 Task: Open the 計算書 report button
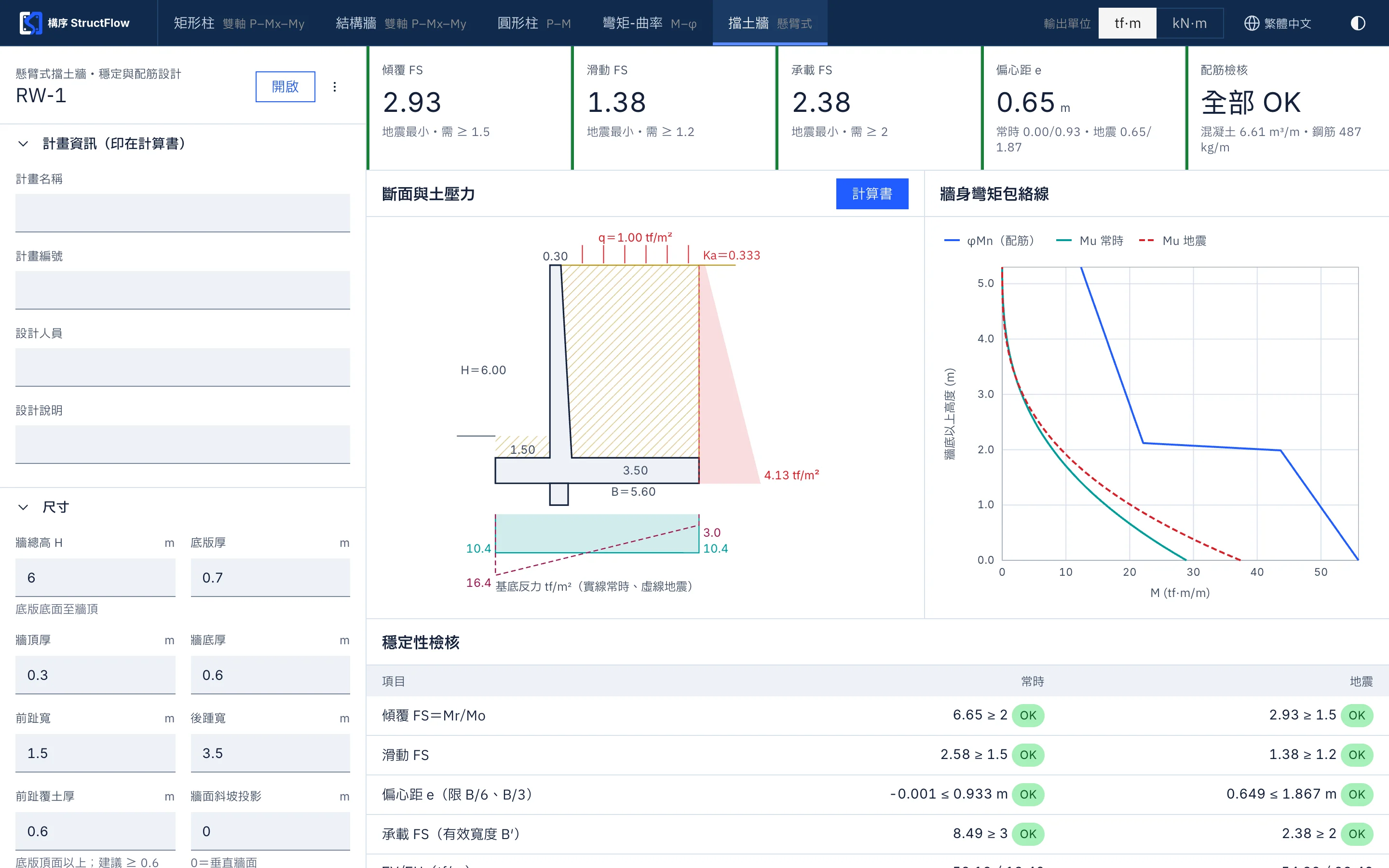pos(872,194)
